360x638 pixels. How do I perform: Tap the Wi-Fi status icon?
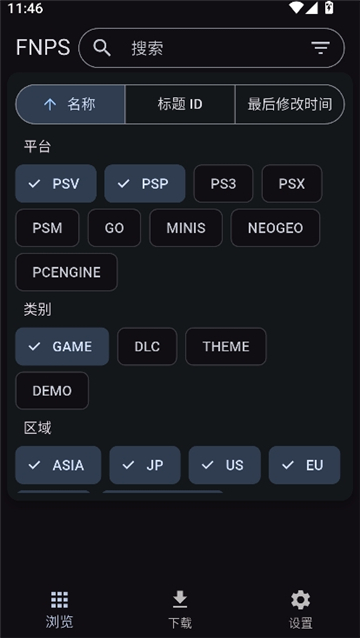click(296, 7)
